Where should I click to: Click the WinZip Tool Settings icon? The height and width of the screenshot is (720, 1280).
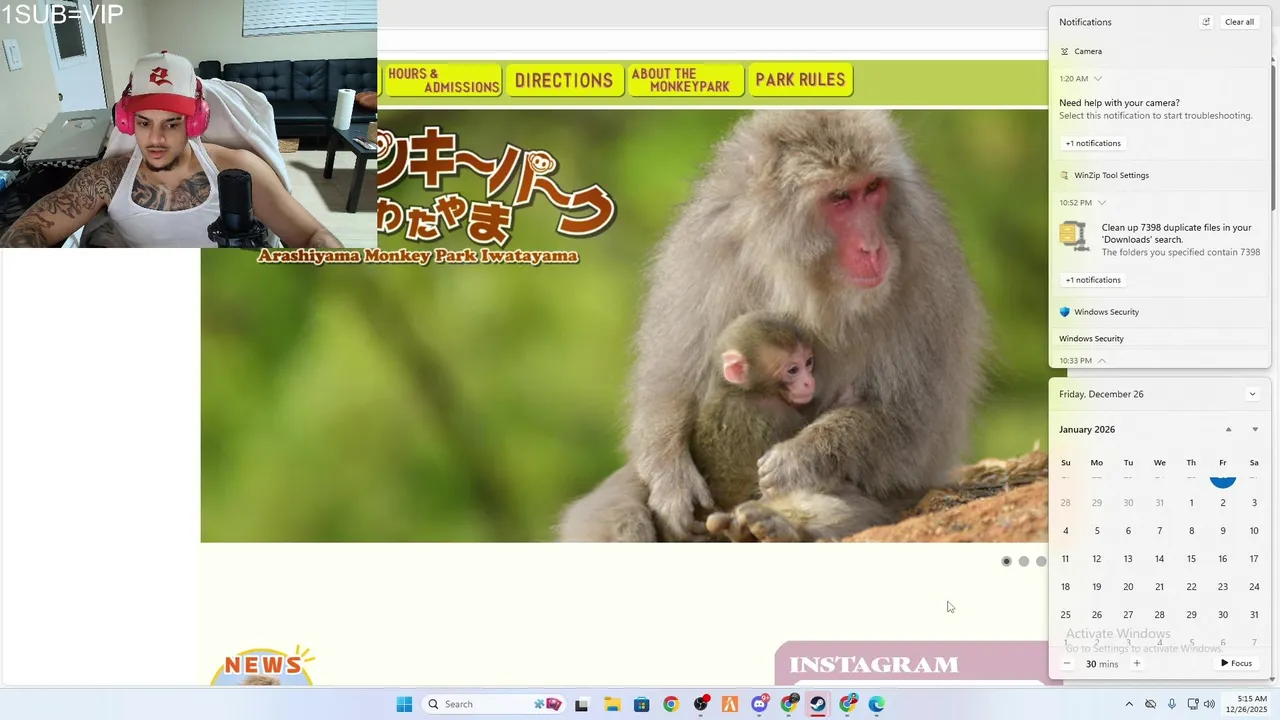point(1064,175)
